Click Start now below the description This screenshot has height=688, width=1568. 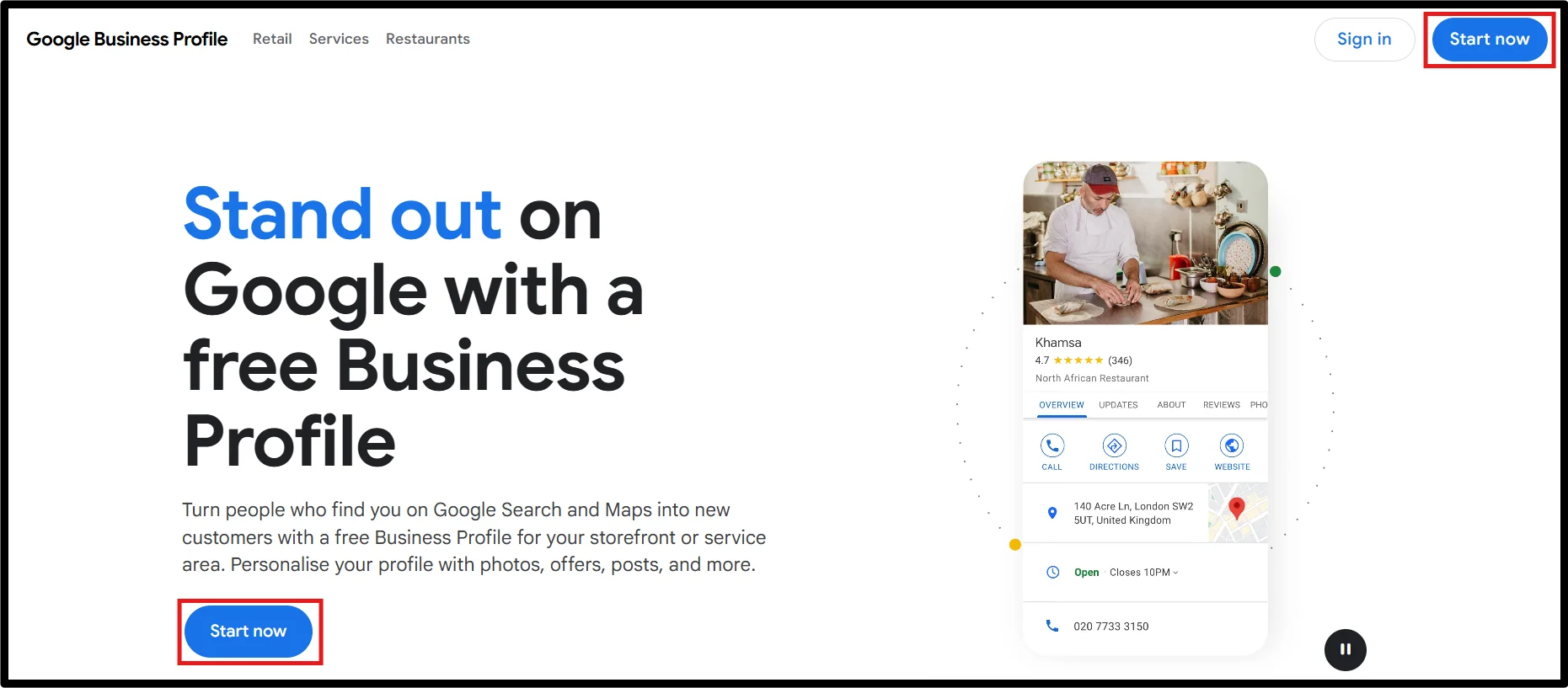pos(249,632)
